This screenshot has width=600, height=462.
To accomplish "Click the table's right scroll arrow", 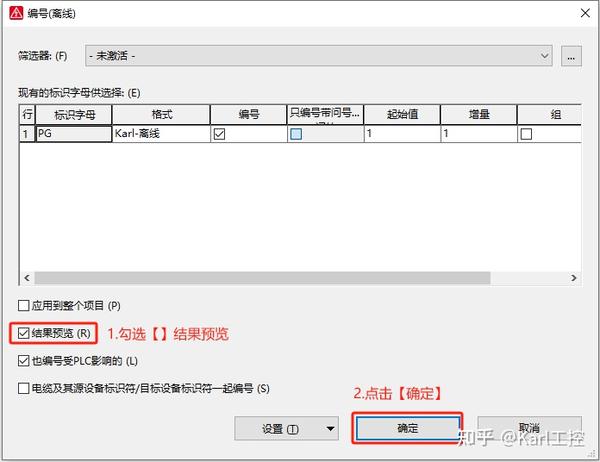I will pos(573,278).
